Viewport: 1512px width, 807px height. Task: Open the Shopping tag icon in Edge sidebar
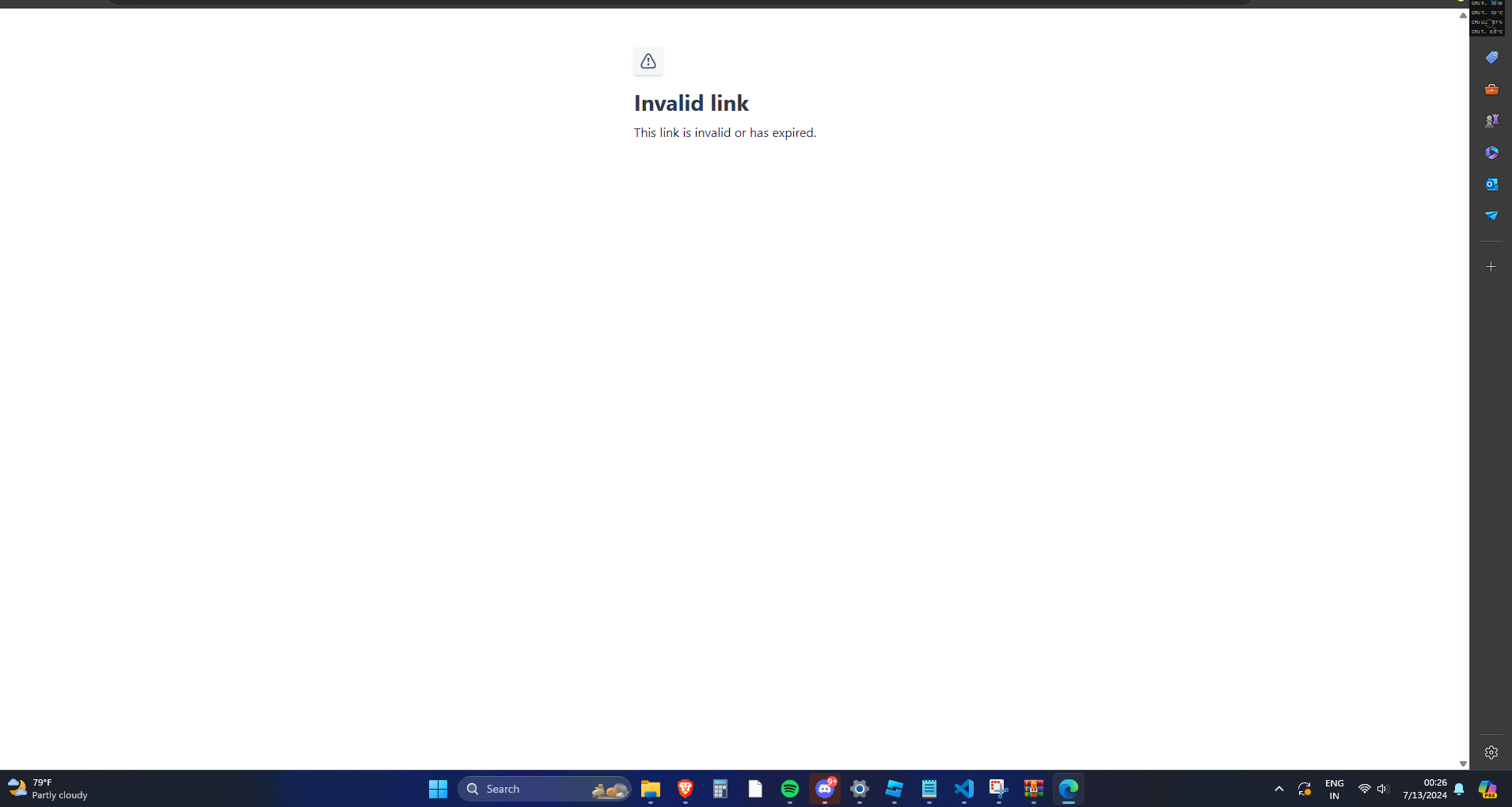pos(1491,57)
